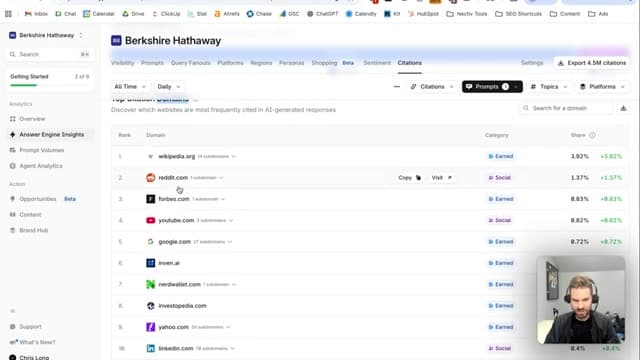Click the sidebar Search field
The width and height of the screenshot is (640, 360).
[x=49, y=54]
